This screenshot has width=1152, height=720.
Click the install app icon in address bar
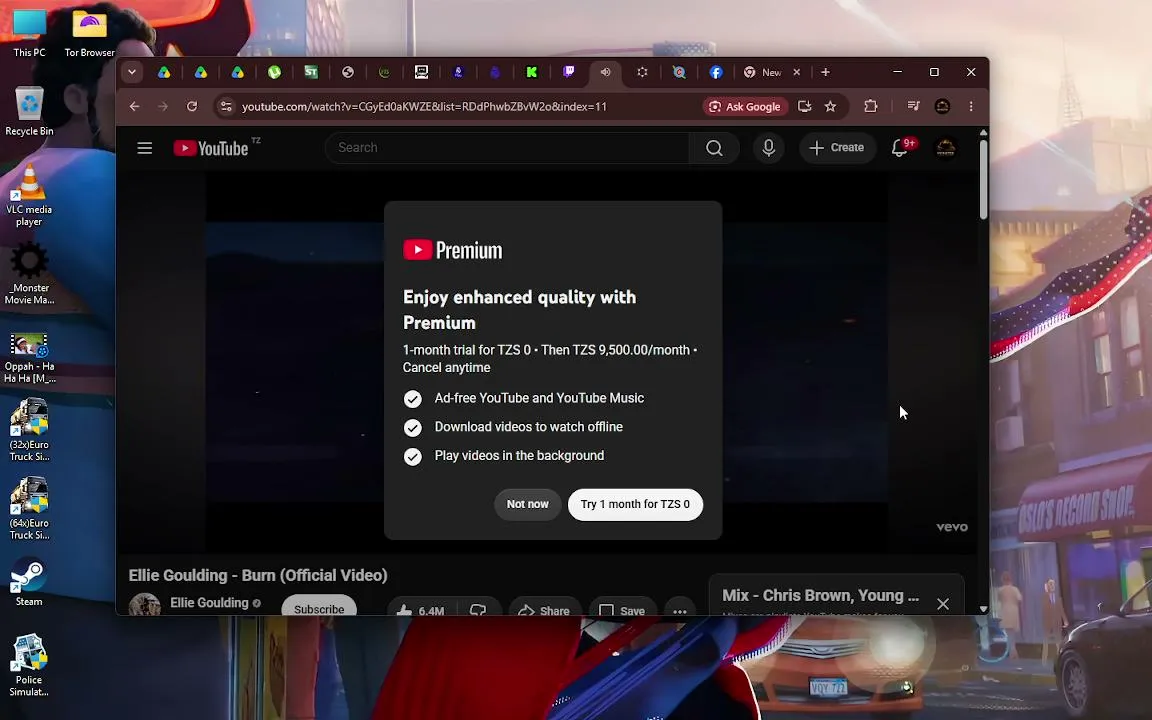click(804, 107)
